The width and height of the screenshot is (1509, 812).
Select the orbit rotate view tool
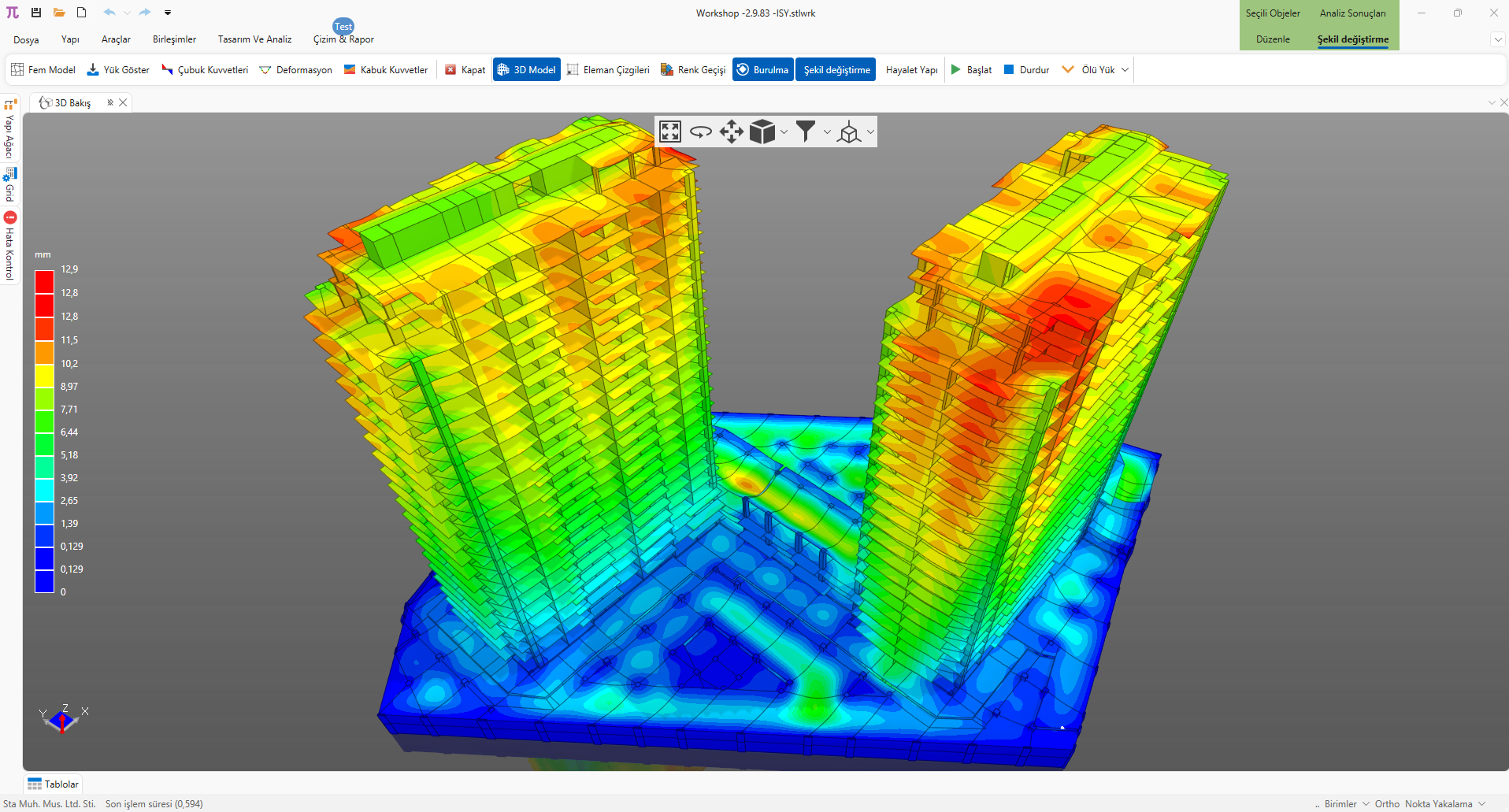tap(700, 132)
